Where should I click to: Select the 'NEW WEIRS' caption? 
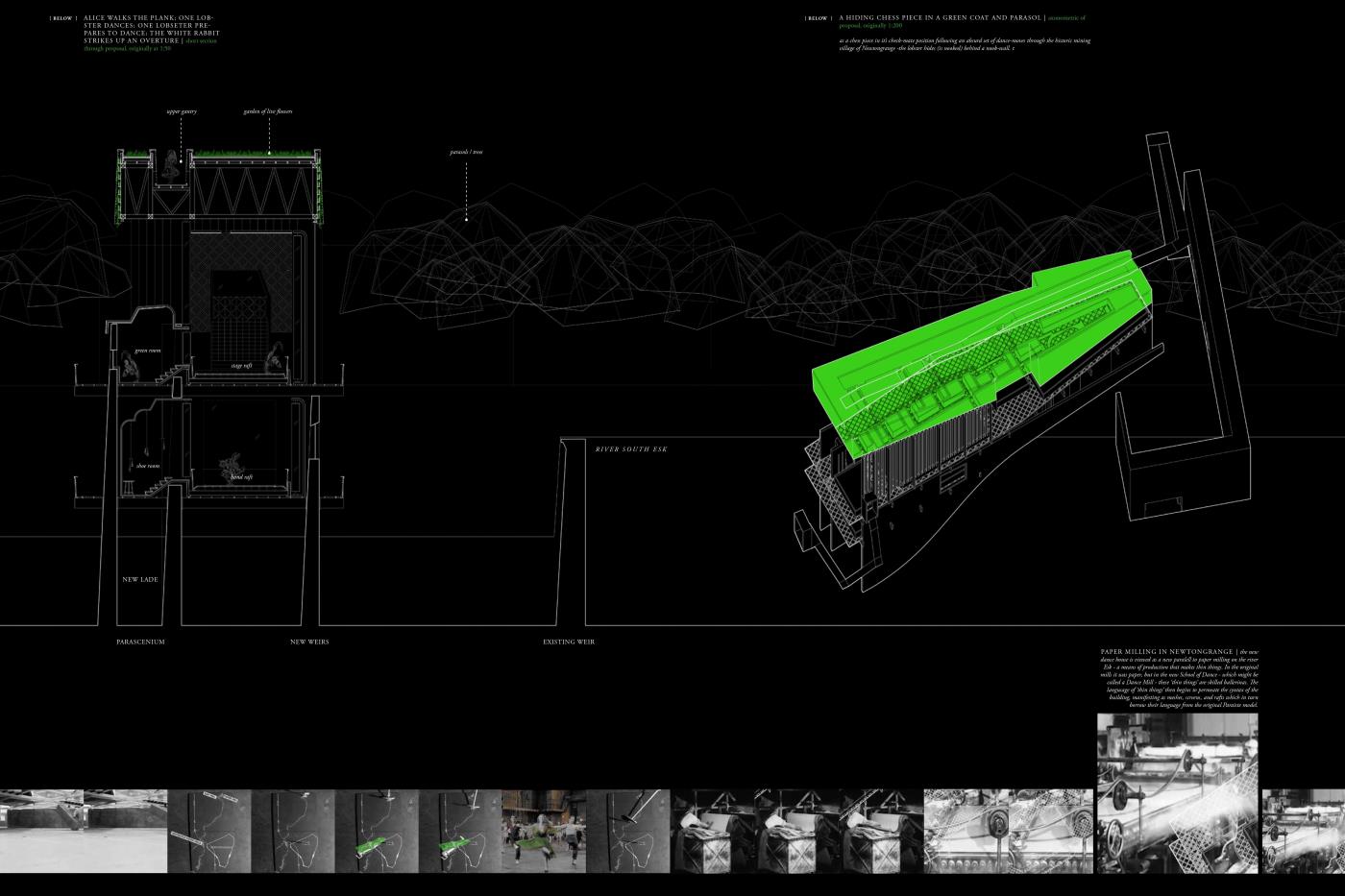pos(309,642)
